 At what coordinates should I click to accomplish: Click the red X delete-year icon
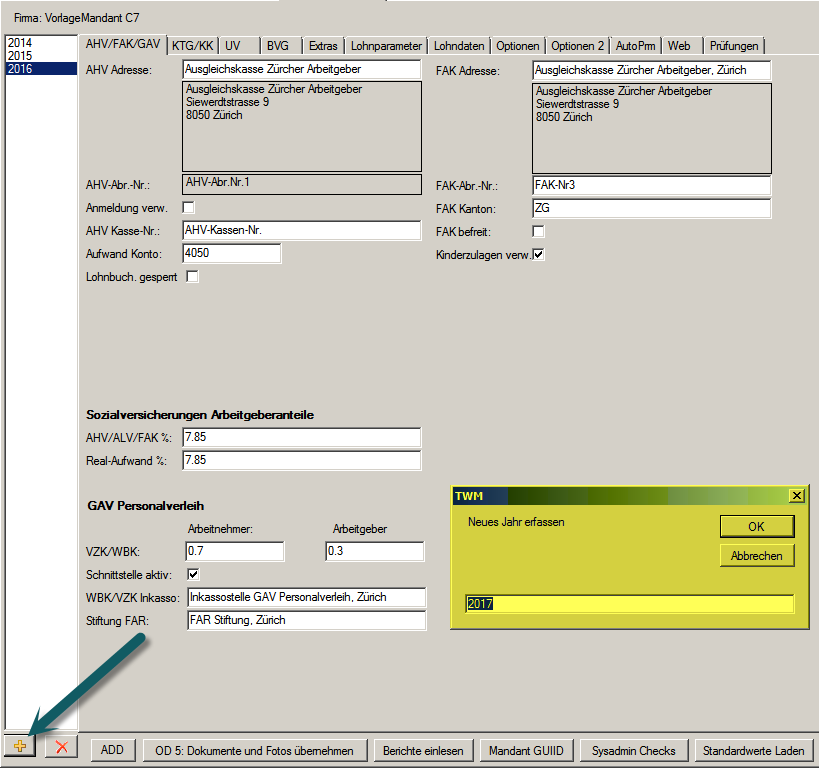pyautogui.click(x=61, y=748)
